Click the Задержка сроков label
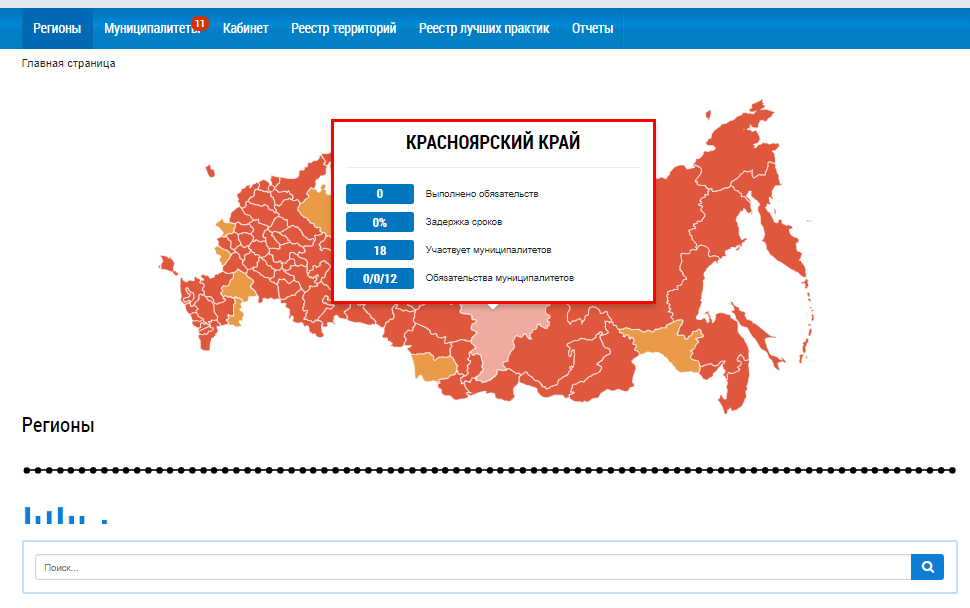 tap(464, 222)
